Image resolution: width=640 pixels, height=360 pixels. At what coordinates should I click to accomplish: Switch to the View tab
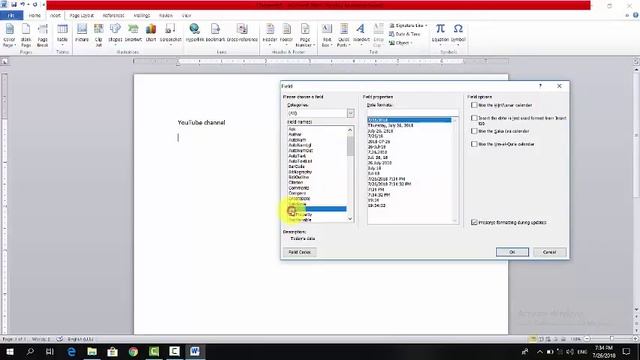tap(187, 15)
